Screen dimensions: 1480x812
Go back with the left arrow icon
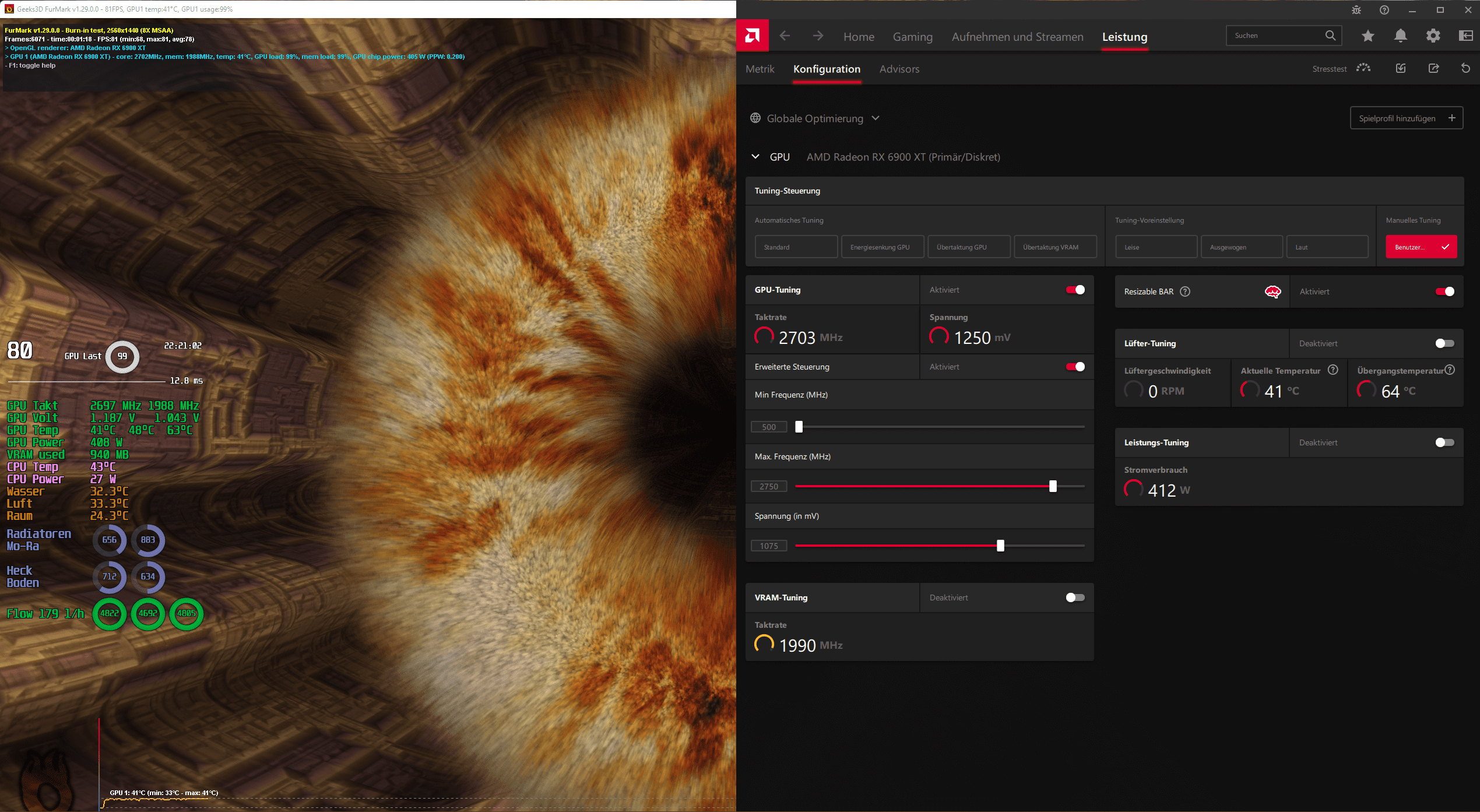coord(785,36)
